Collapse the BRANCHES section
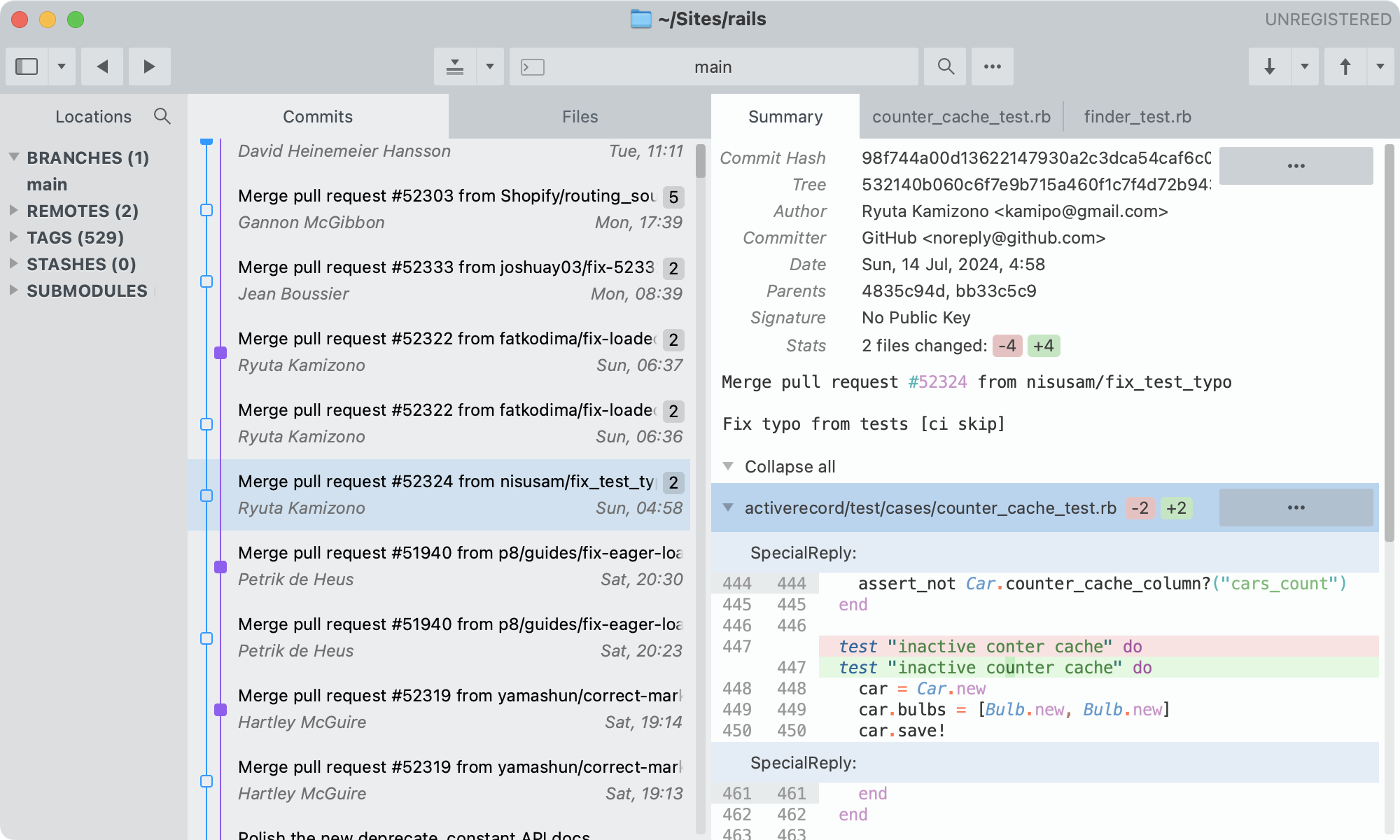This screenshot has width=1400, height=840. tap(13, 157)
